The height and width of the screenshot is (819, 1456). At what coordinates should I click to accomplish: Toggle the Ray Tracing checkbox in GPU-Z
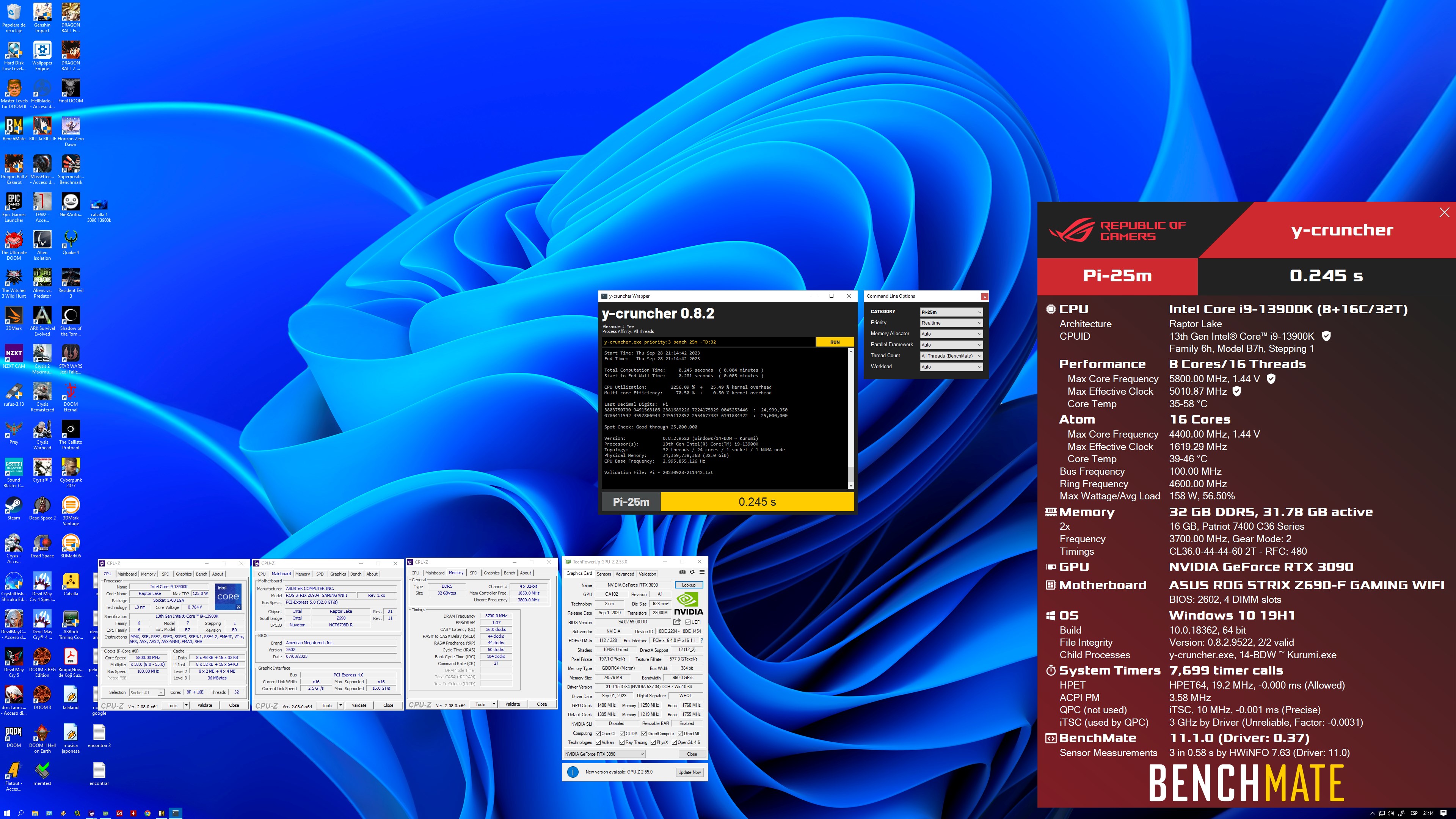[x=622, y=743]
